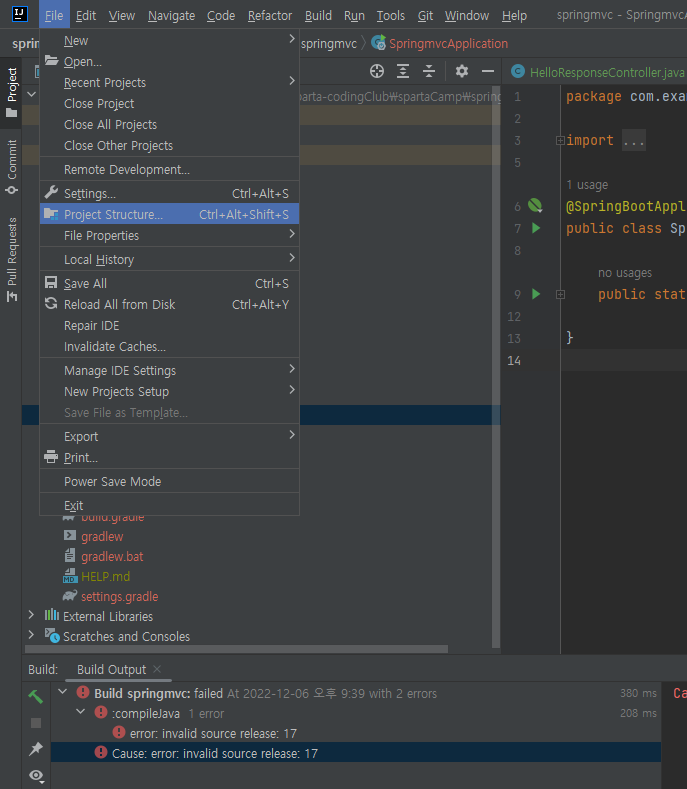Expand External Libraries node
Screen dimensions: 687x789
click(31, 615)
